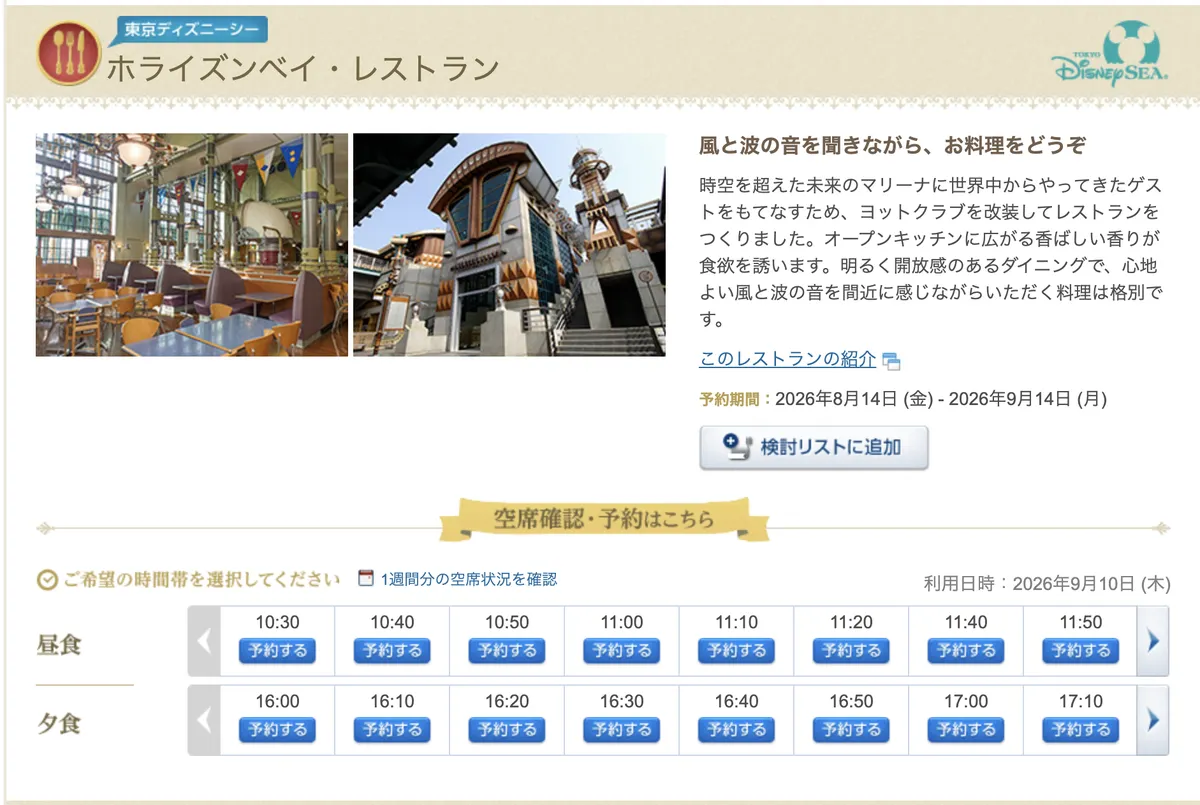Reserve the 10:50 lunch slot
1200x805 pixels.
tap(507, 650)
